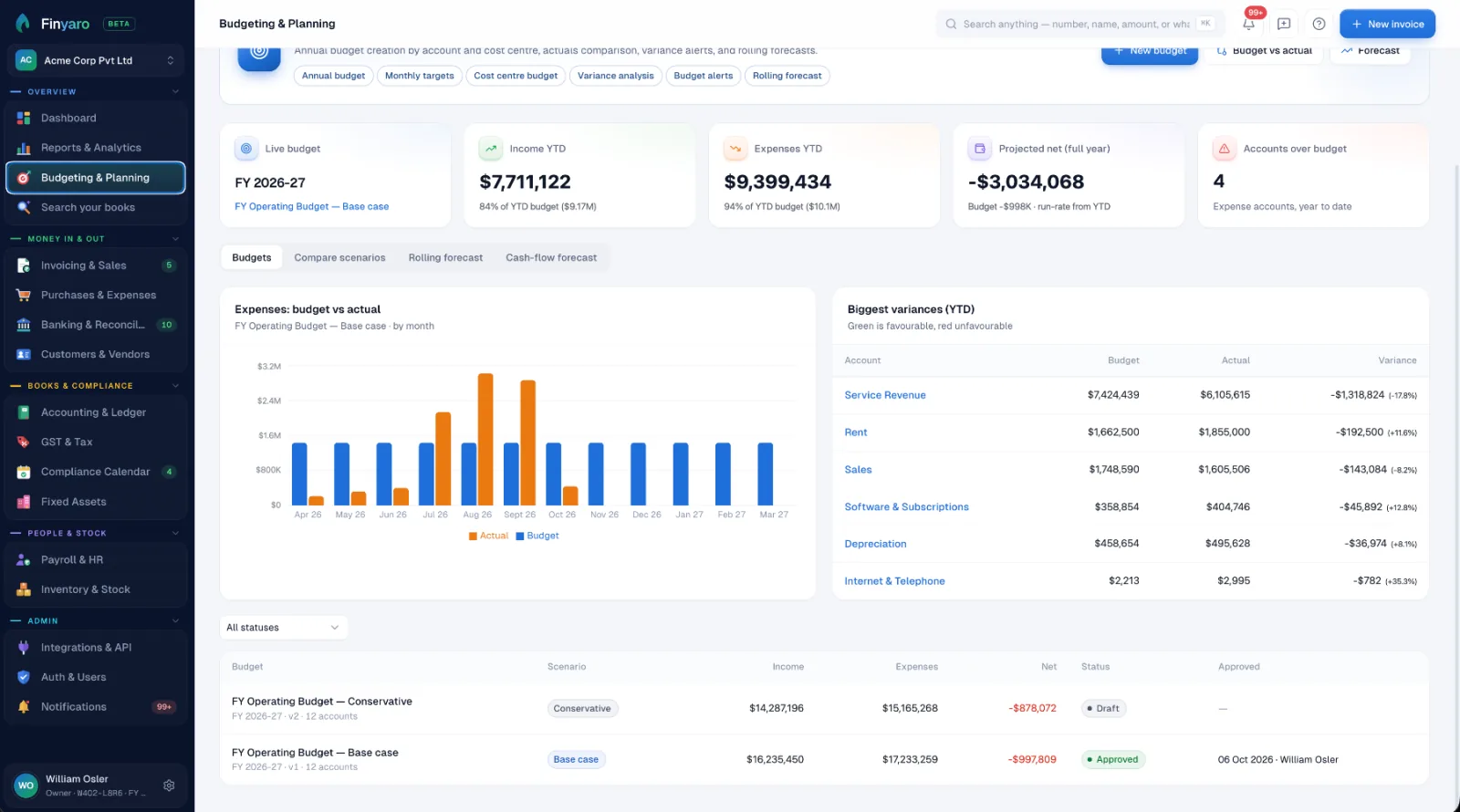Open settings gear next to William Osler
The width and height of the screenshot is (1460, 812).
[169, 786]
